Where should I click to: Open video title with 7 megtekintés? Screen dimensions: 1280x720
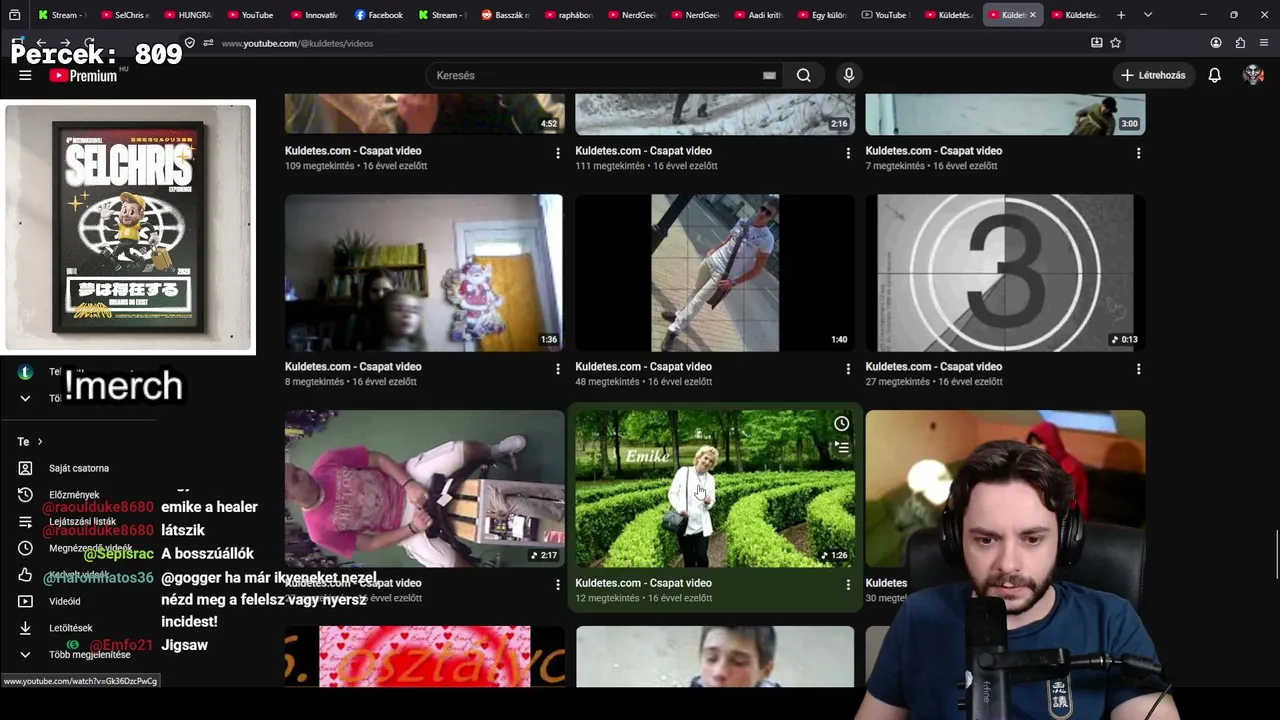tap(933, 151)
